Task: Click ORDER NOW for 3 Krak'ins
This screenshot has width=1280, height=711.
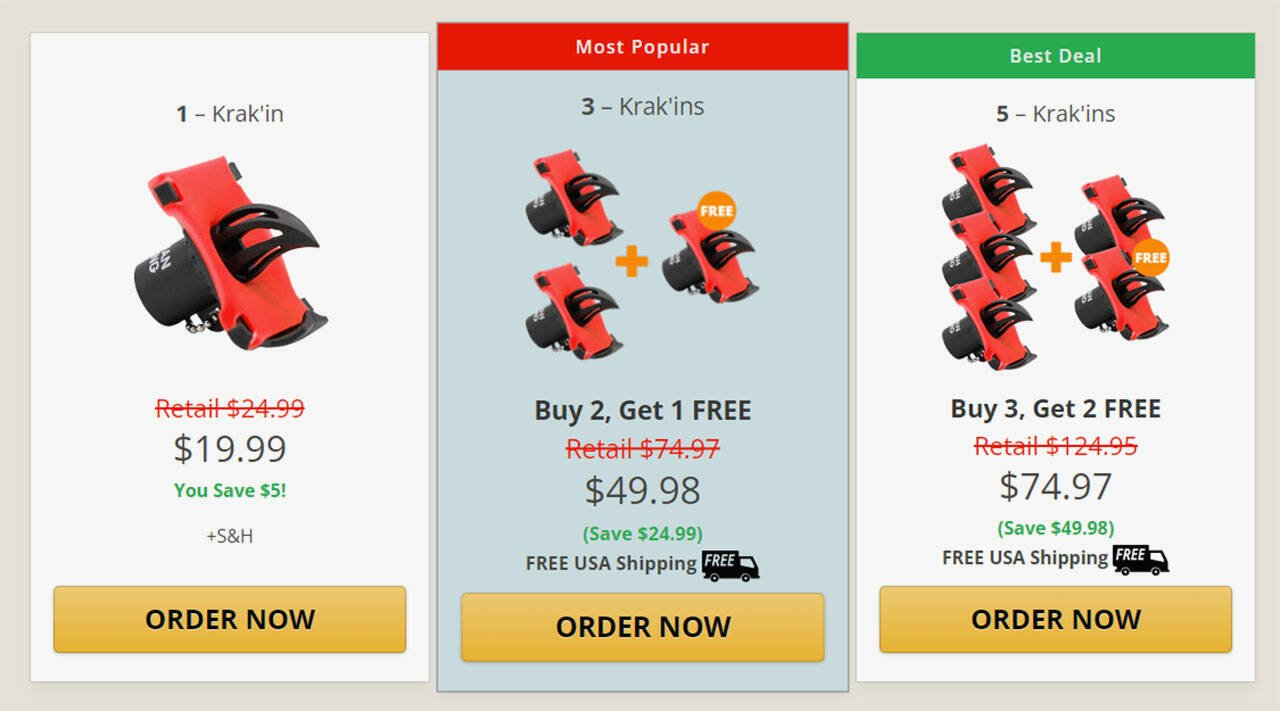Action: (643, 627)
